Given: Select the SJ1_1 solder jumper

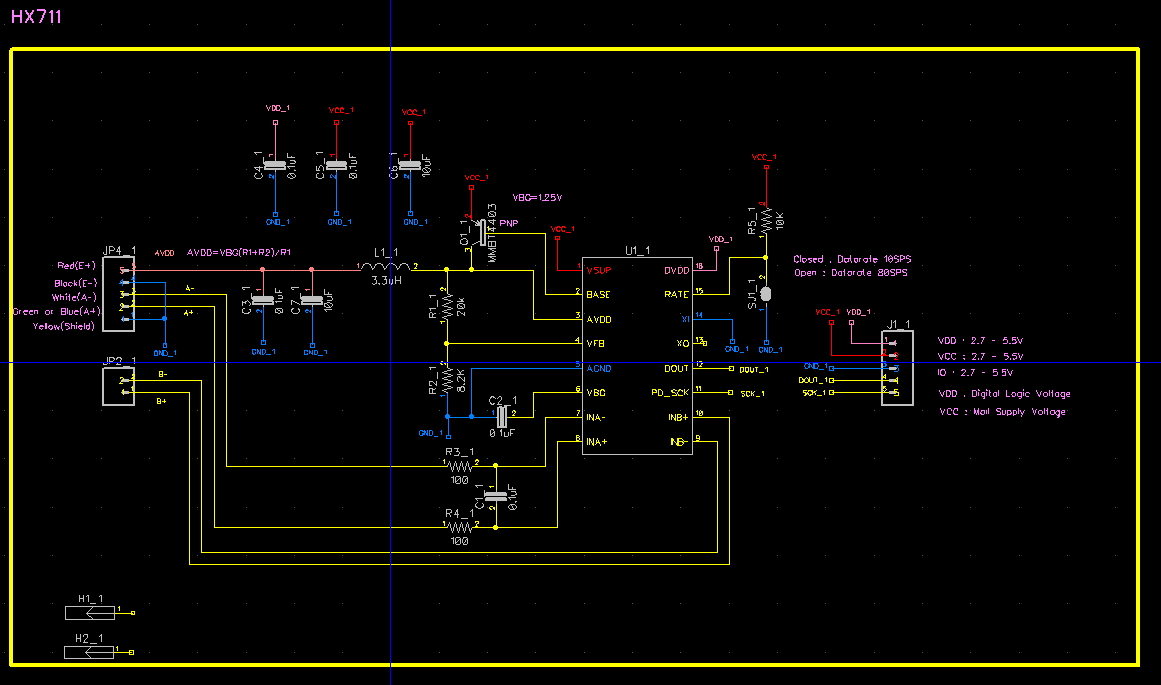Looking at the screenshot, I should click(765, 294).
